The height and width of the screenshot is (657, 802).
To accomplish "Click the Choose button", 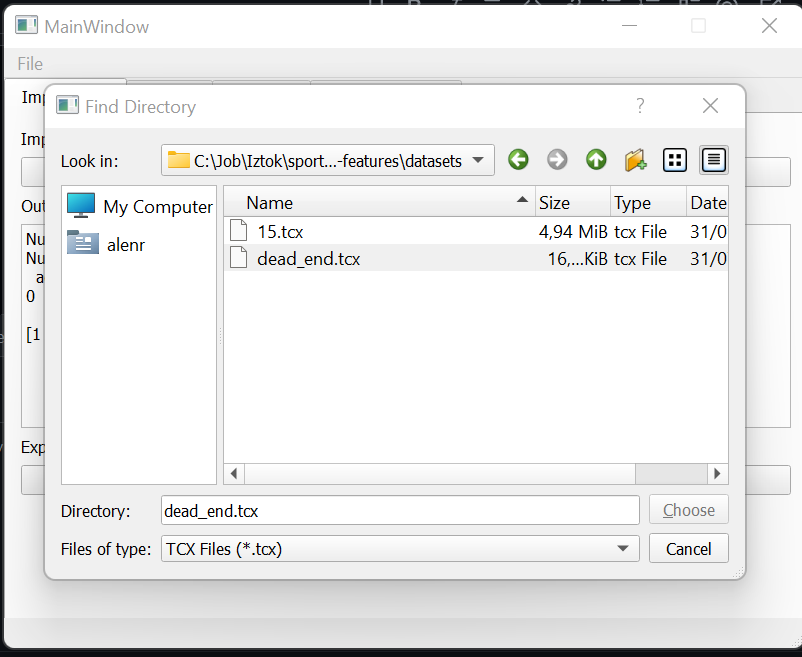I will point(688,509).
